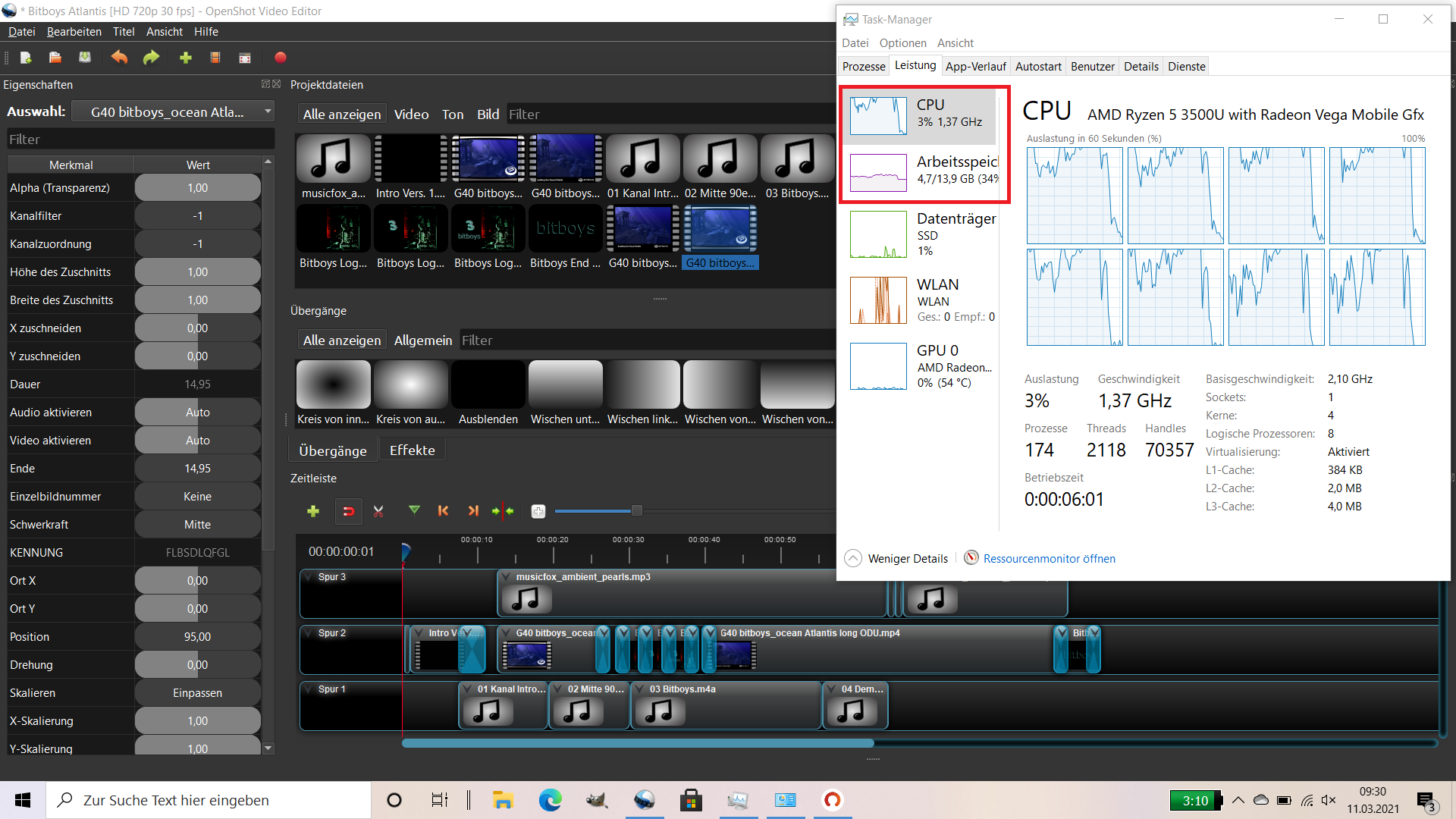Click the Center Timeline on Playhead icon

[x=503, y=511]
